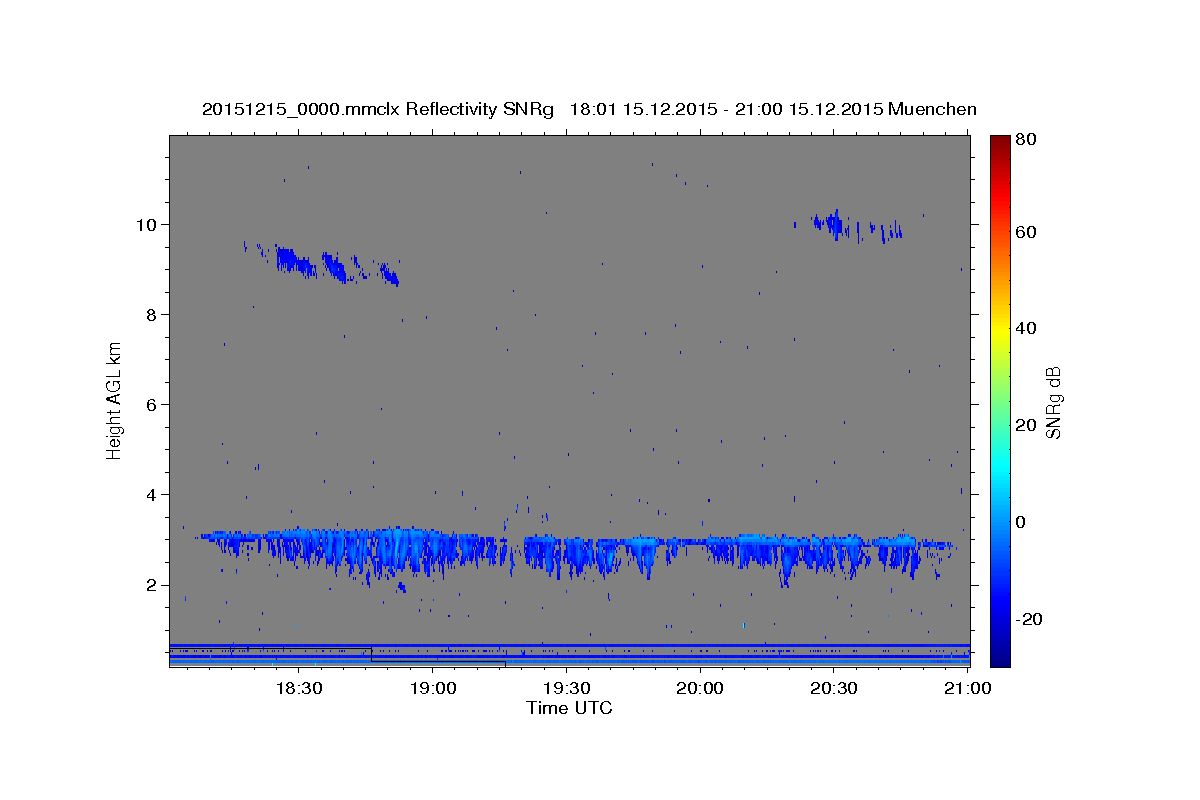Click the colorbar value 80
1200x800 pixels.
pyautogui.click(x=1025, y=140)
